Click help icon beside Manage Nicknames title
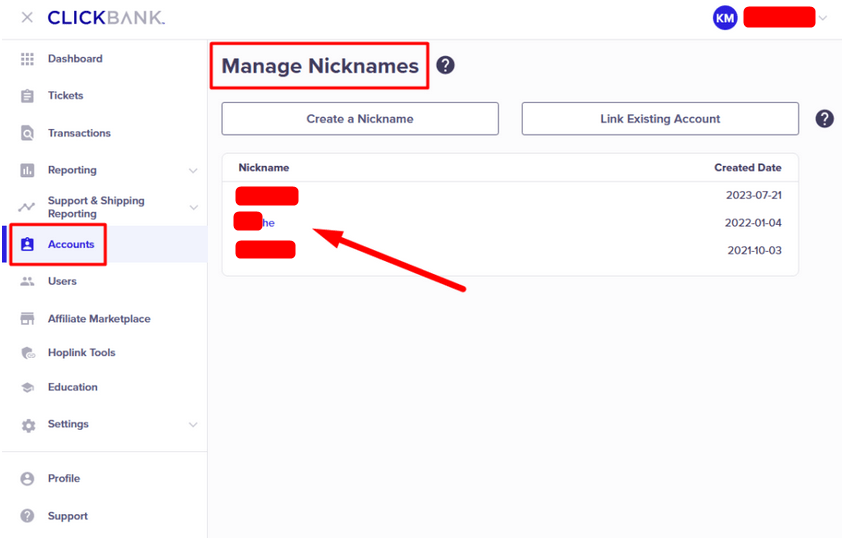 coord(445,65)
